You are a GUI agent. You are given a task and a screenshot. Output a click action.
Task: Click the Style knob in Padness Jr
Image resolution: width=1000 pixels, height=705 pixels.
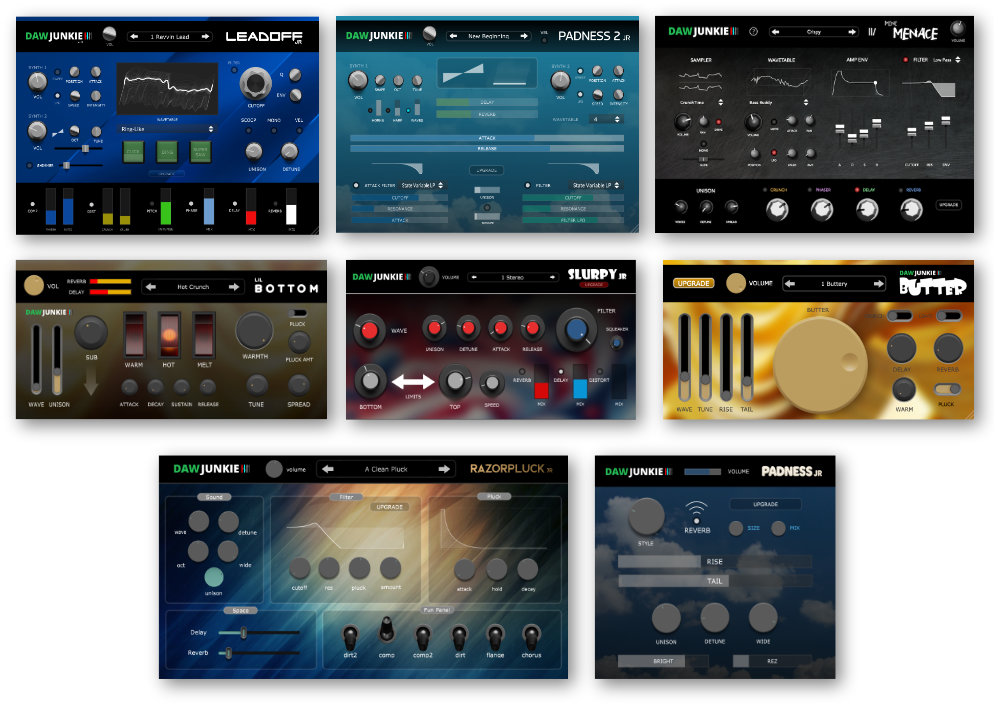tap(646, 517)
